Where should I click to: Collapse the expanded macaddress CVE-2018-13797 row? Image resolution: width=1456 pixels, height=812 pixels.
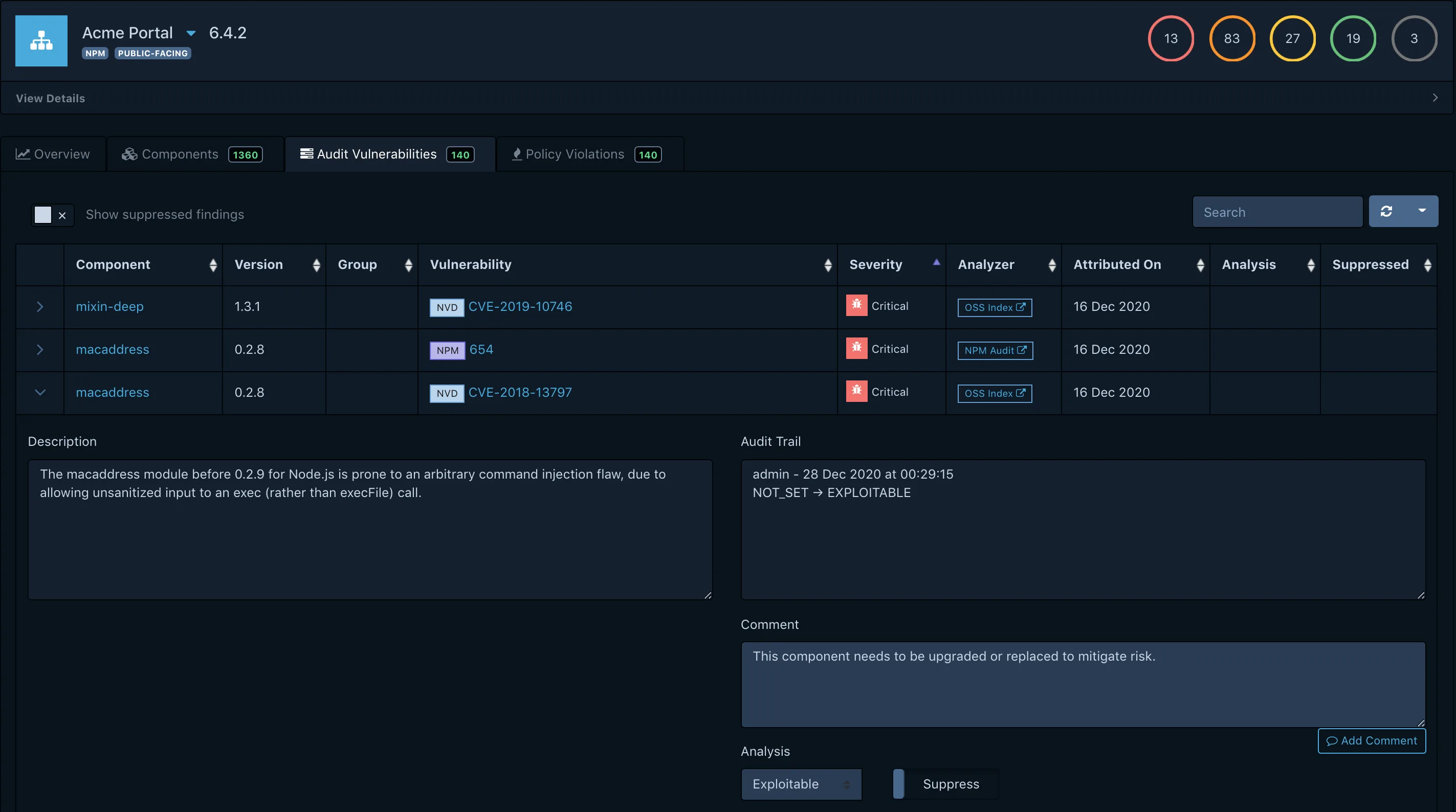point(39,393)
